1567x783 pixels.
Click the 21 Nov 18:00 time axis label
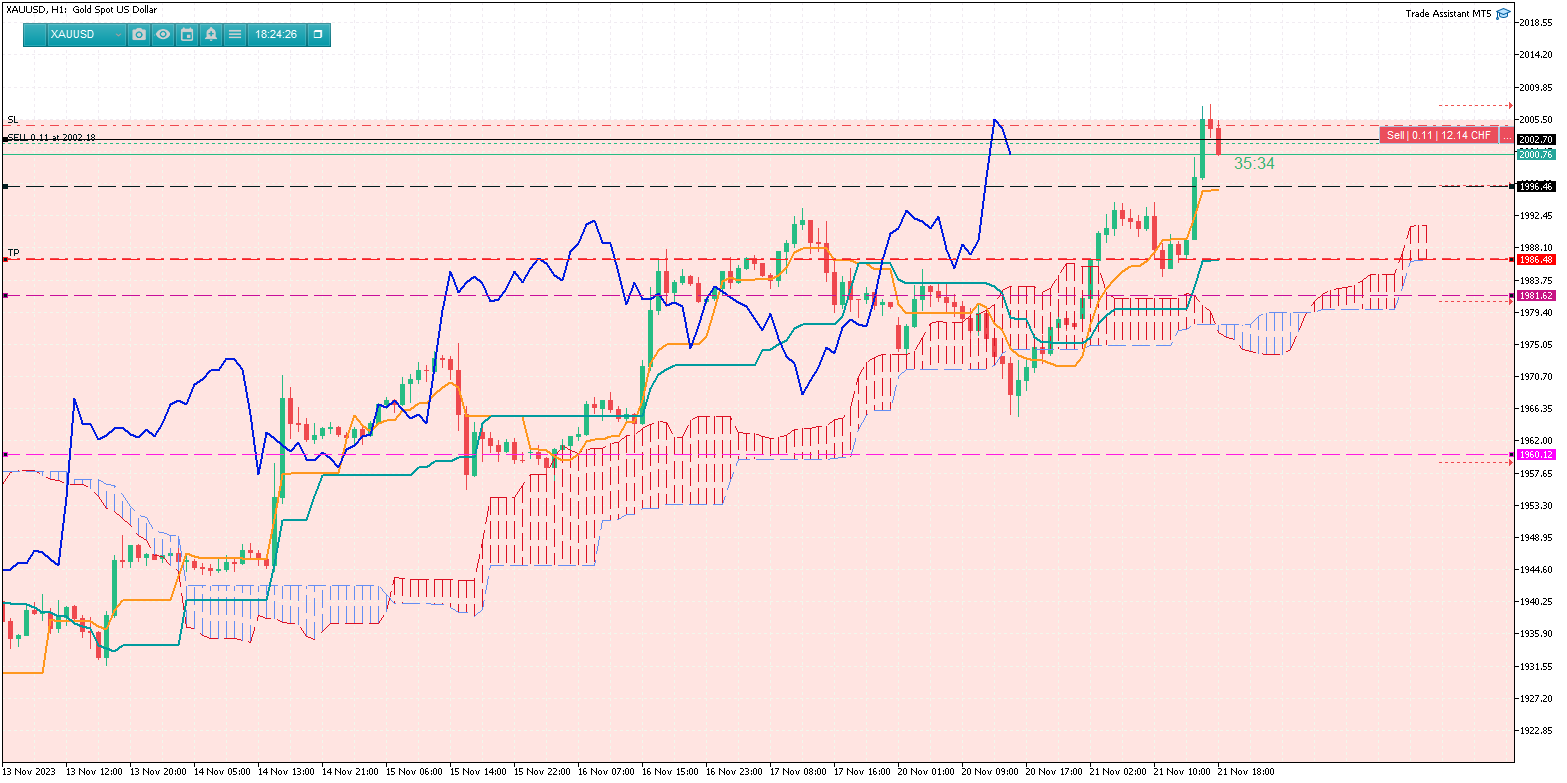[x=1246, y=772]
